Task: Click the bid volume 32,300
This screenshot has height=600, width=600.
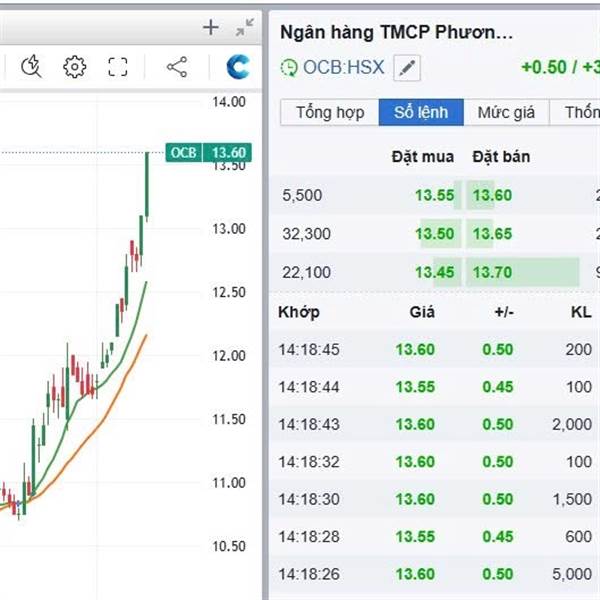Action: [307, 234]
